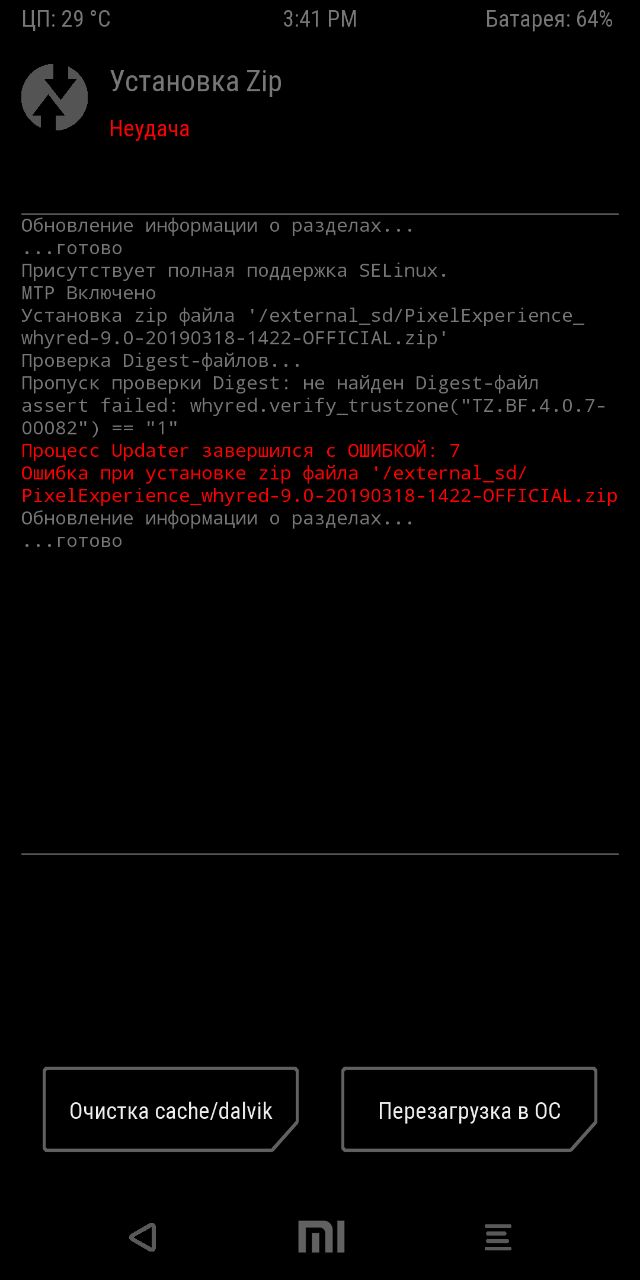This screenshot has height=1280, width=640.
Task: Tap the Проверка Digest-файлов log line
Action: click(x=161, y=361)
